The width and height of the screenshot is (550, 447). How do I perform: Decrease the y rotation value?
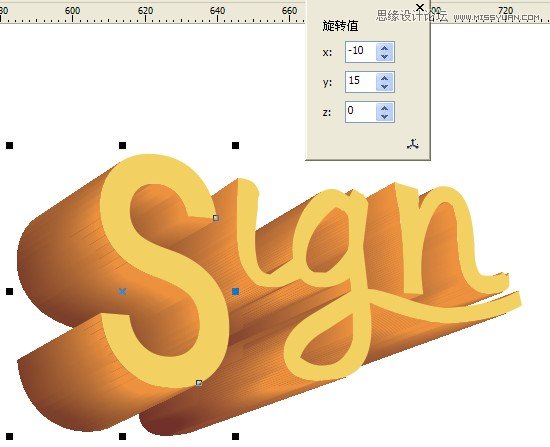(x=385, y=87)
